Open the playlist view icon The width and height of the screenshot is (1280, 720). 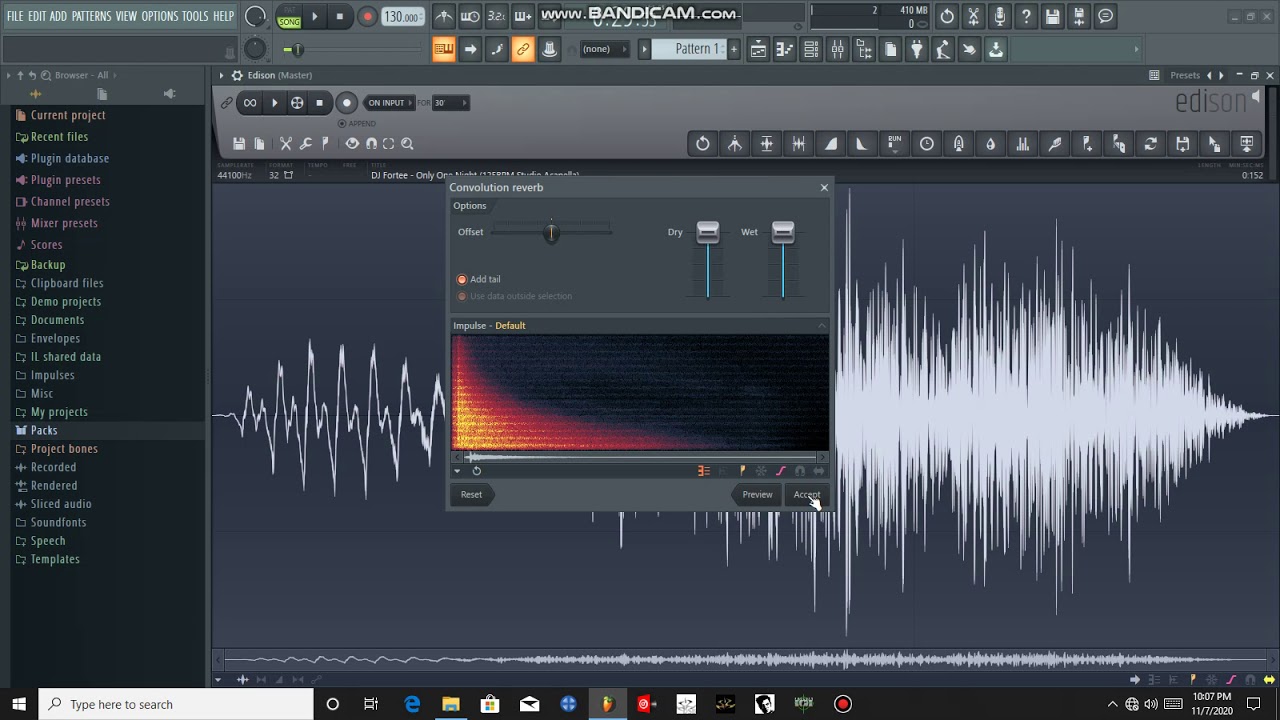click(759, 49)
